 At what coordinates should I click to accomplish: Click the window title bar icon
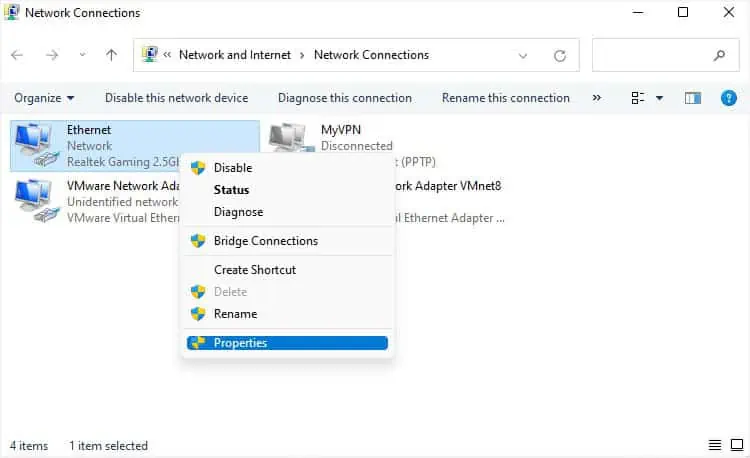(x=11, y=12)
